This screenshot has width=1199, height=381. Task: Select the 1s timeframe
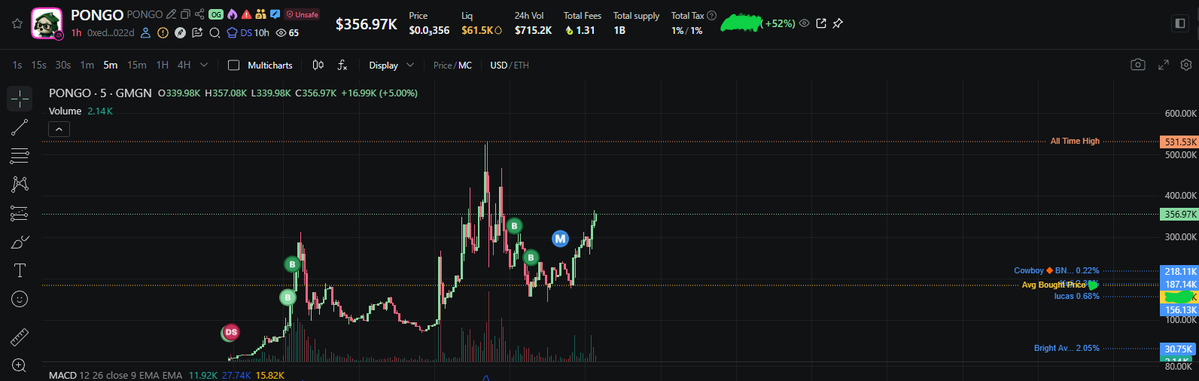18,65
